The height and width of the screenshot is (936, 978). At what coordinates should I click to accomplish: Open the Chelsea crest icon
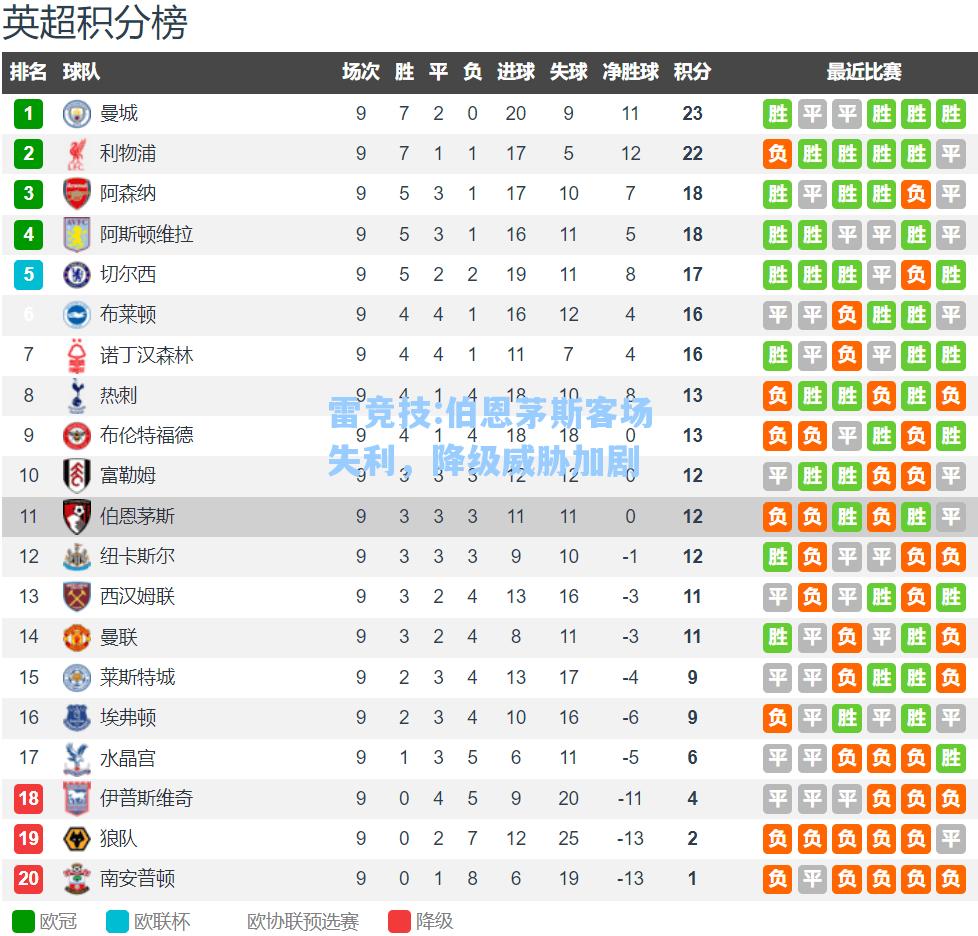point(77,274)
